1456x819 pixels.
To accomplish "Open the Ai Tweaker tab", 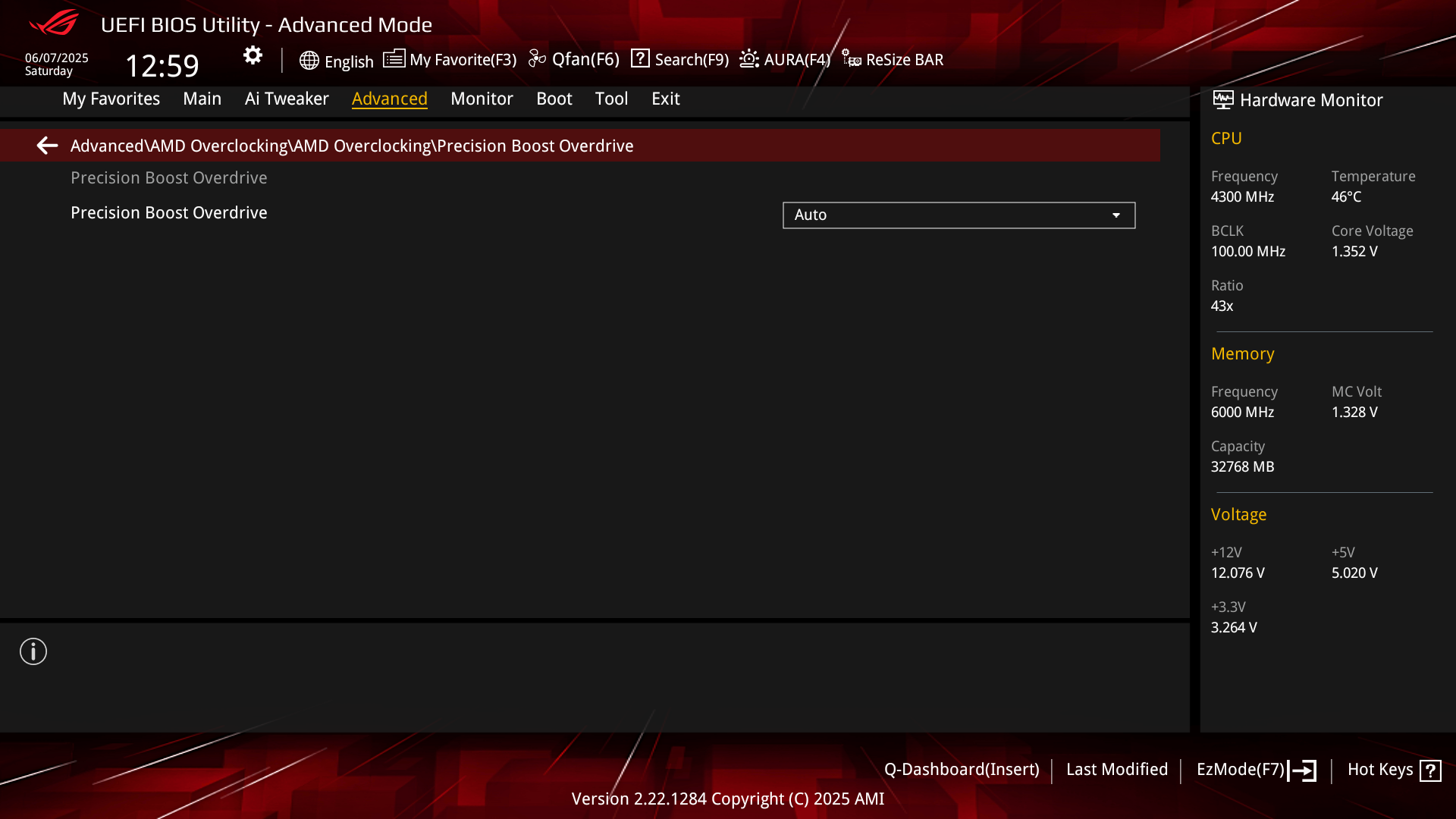I will point(287,99).
